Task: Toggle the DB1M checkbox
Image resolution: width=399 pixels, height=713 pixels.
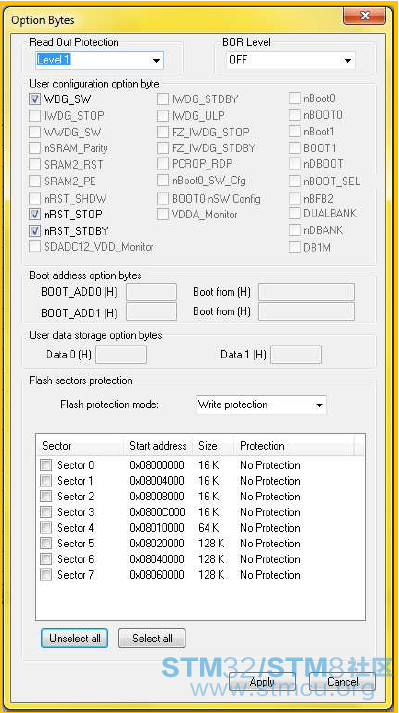Action: (294, 247)
